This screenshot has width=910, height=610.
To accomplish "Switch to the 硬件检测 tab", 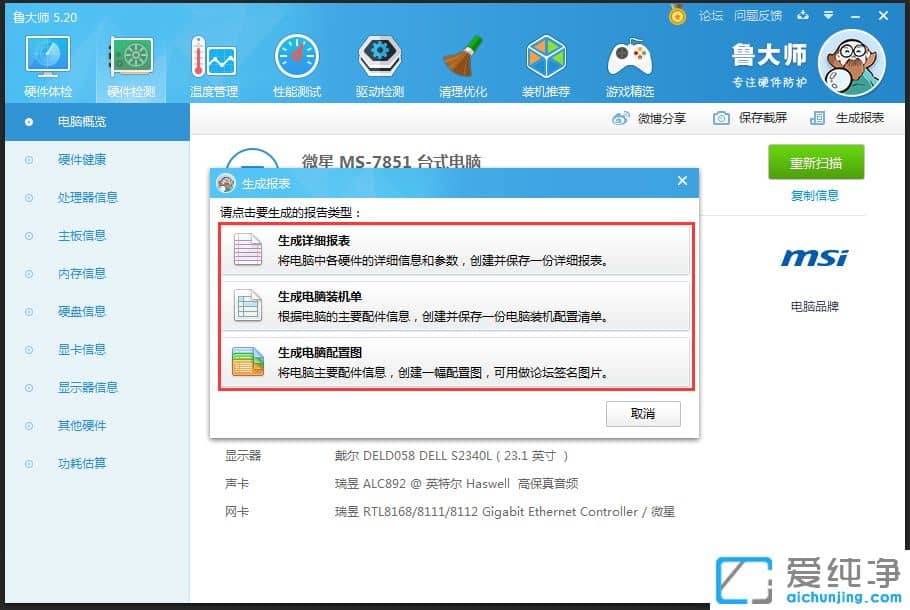I will [x=129, y=62].
